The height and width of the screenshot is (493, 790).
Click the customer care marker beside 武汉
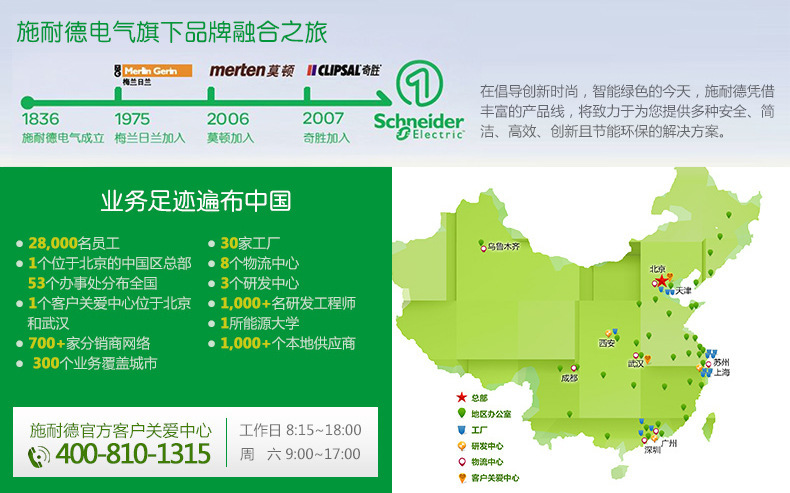648,359
